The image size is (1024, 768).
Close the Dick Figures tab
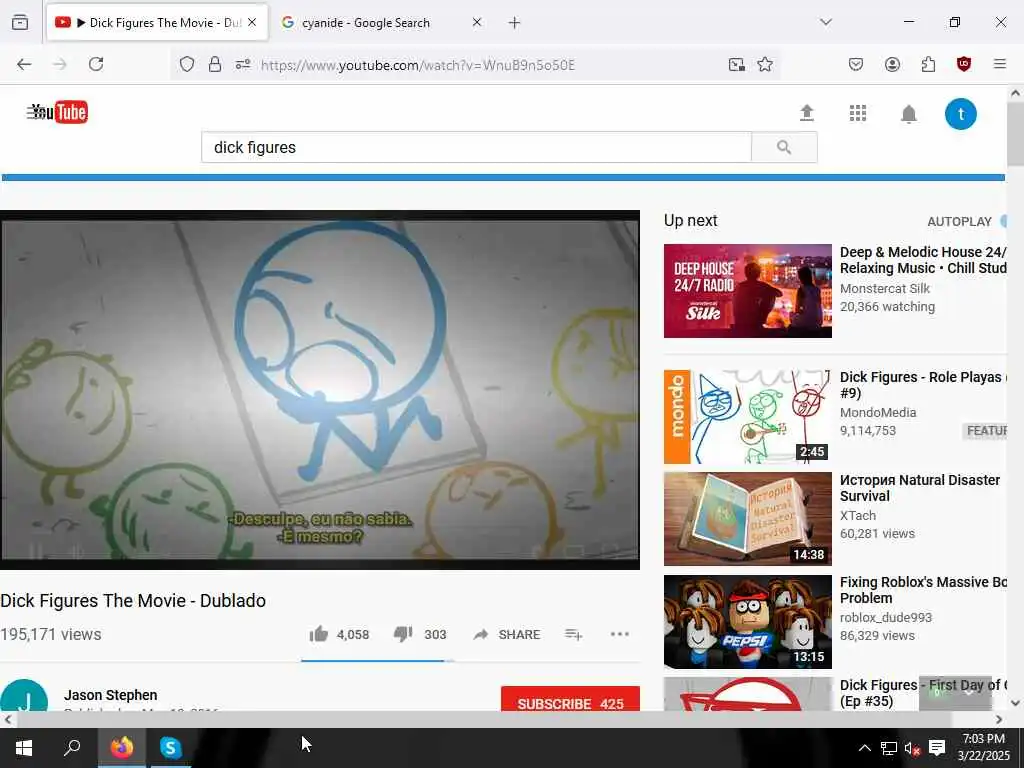[252, 22]
